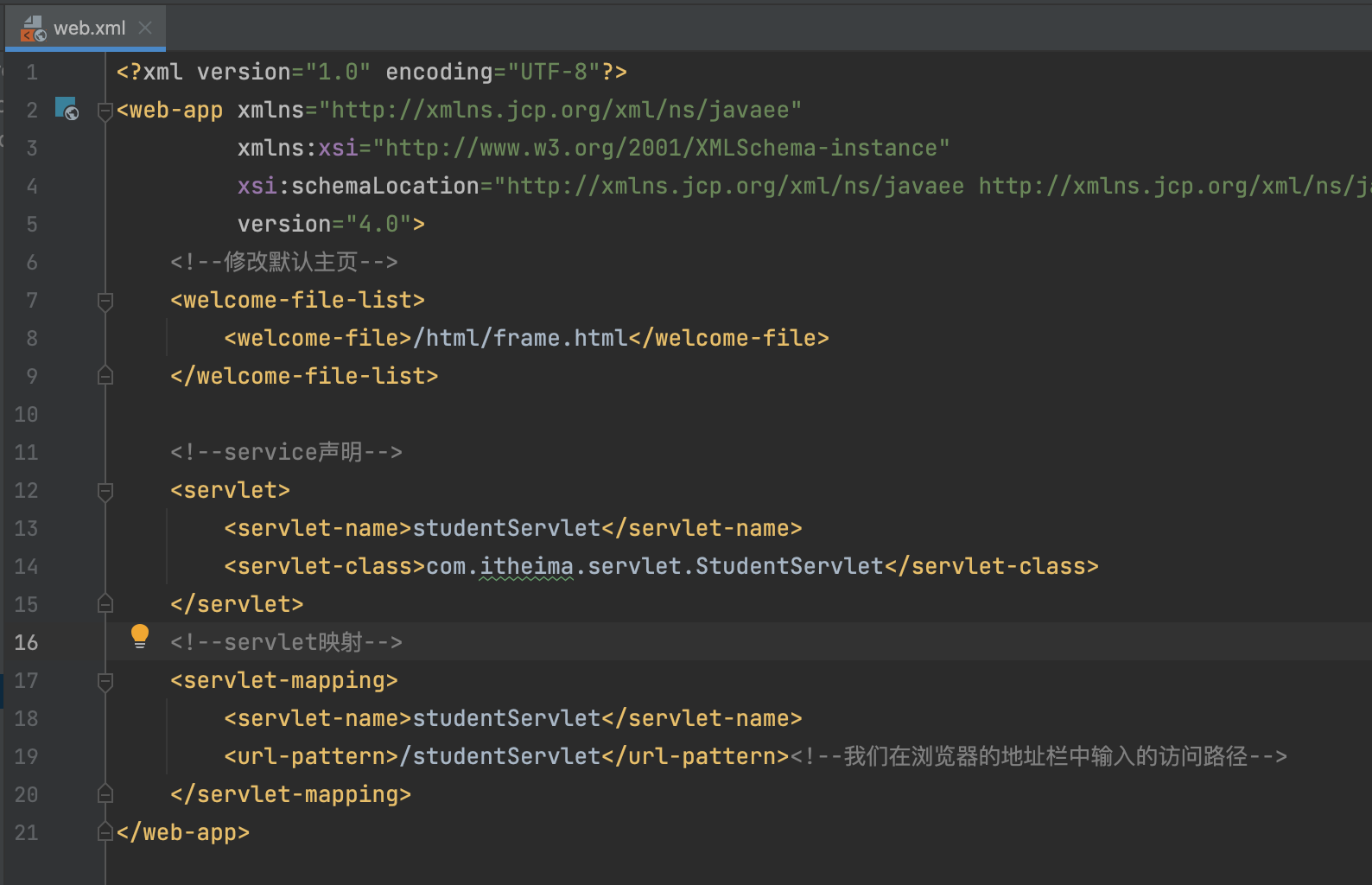
Task: Click the web.xml file icon in tab
Action: (33, 29)
